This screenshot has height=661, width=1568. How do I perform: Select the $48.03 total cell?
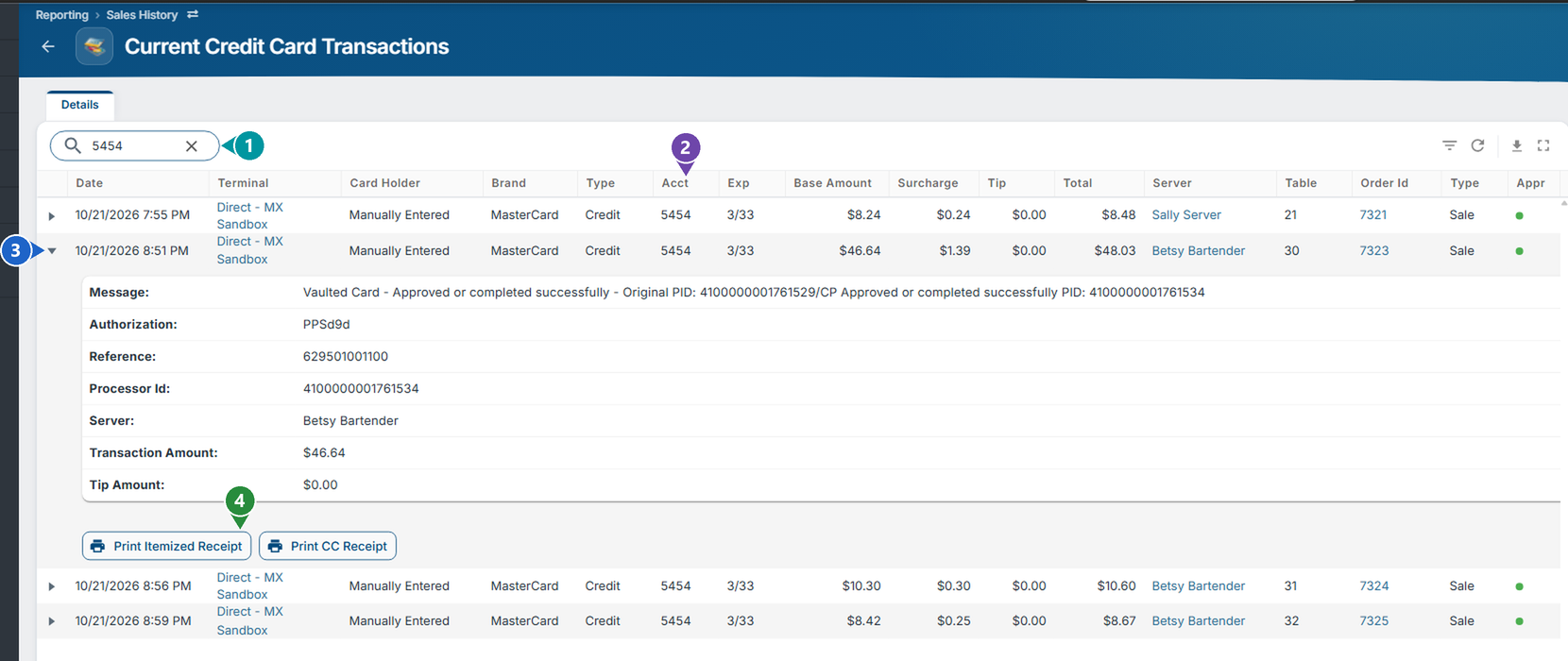point(1115,250)
